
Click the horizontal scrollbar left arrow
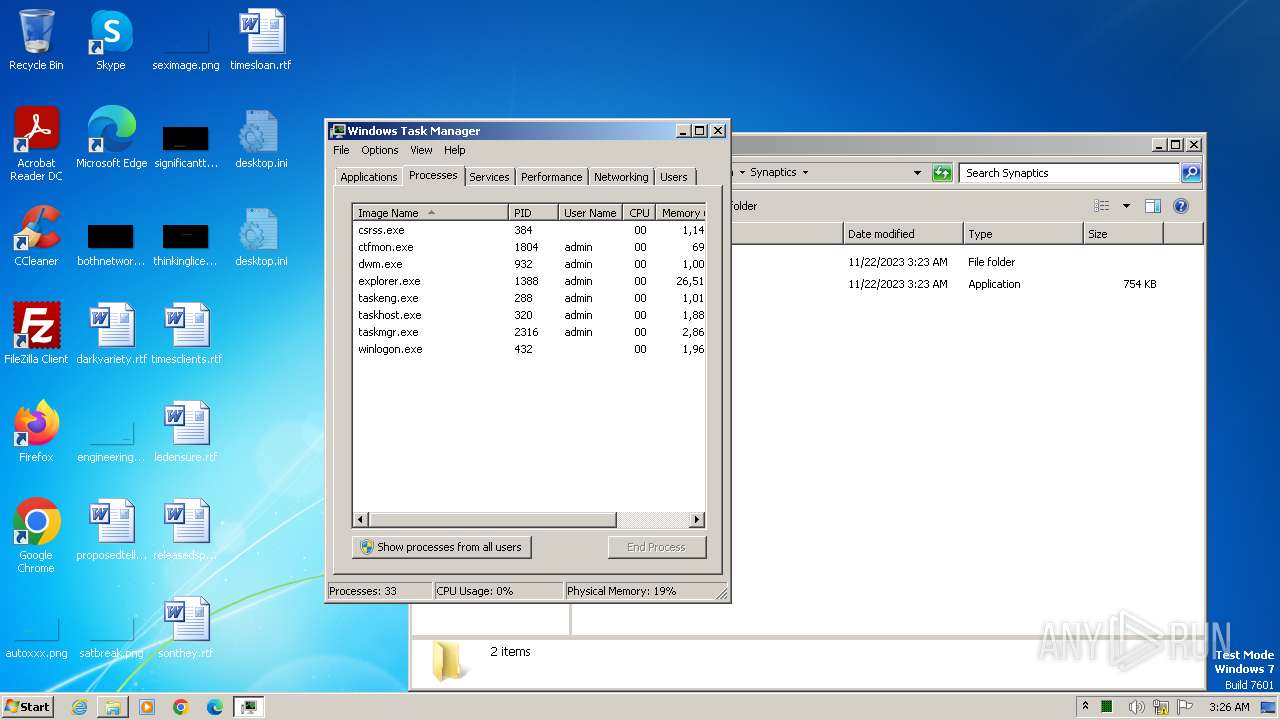coord(361,520)
